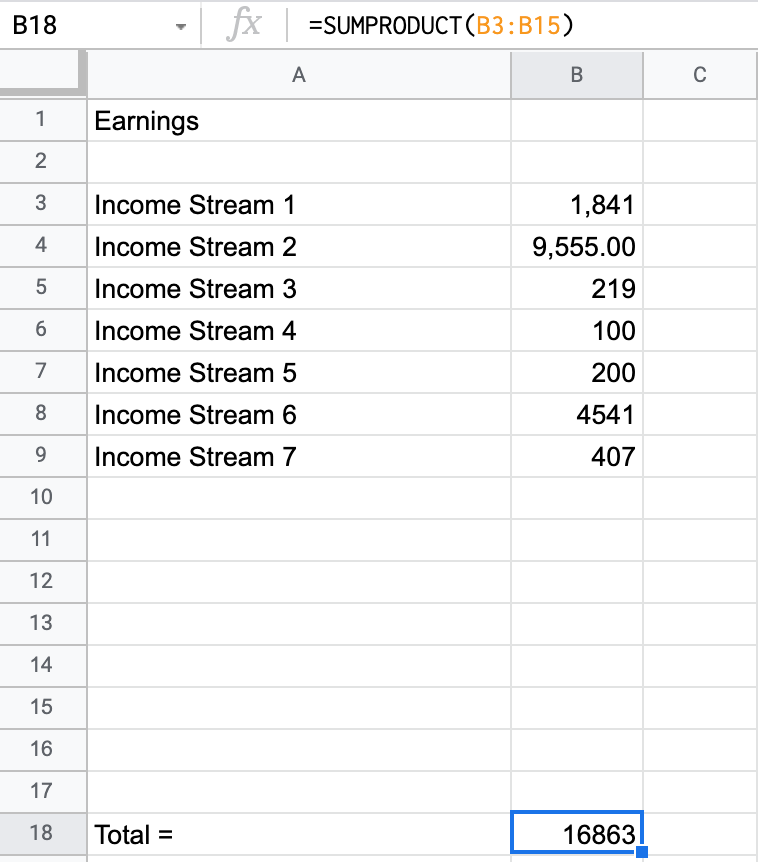The width and height of the screenshot is (758, 862).
Task: Select the Income Stream 4 cell
Action: coord(298,330)
